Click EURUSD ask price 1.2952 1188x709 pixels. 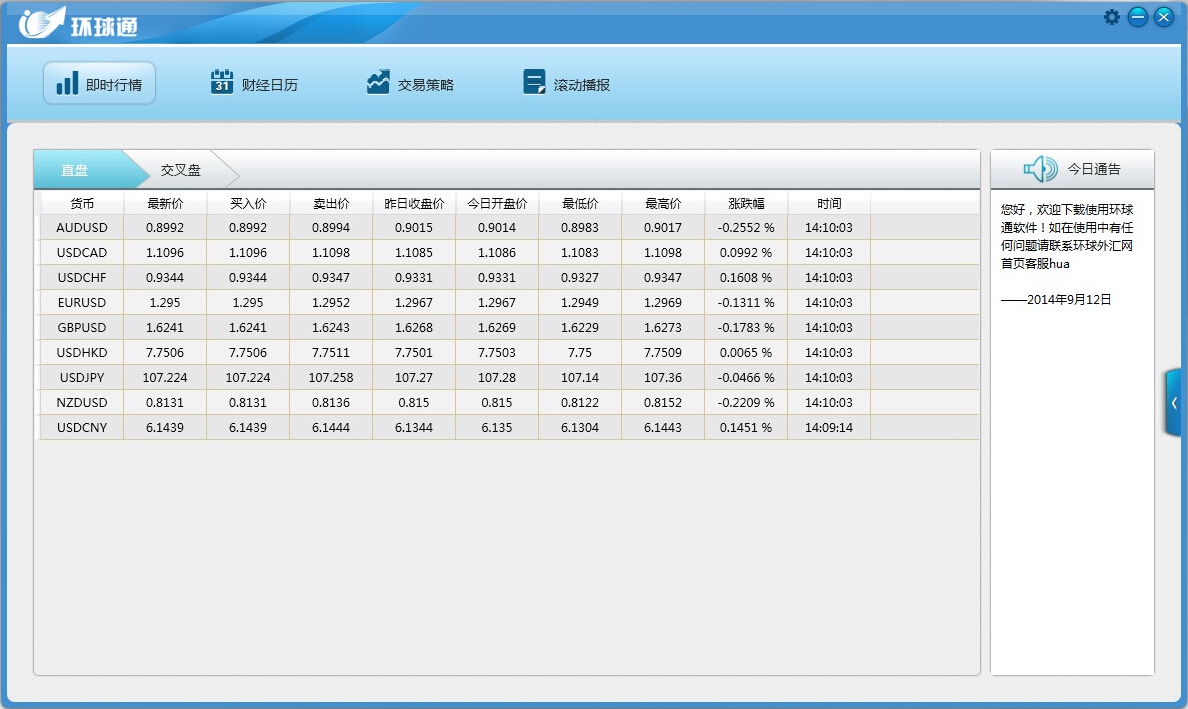click(331, 302)
